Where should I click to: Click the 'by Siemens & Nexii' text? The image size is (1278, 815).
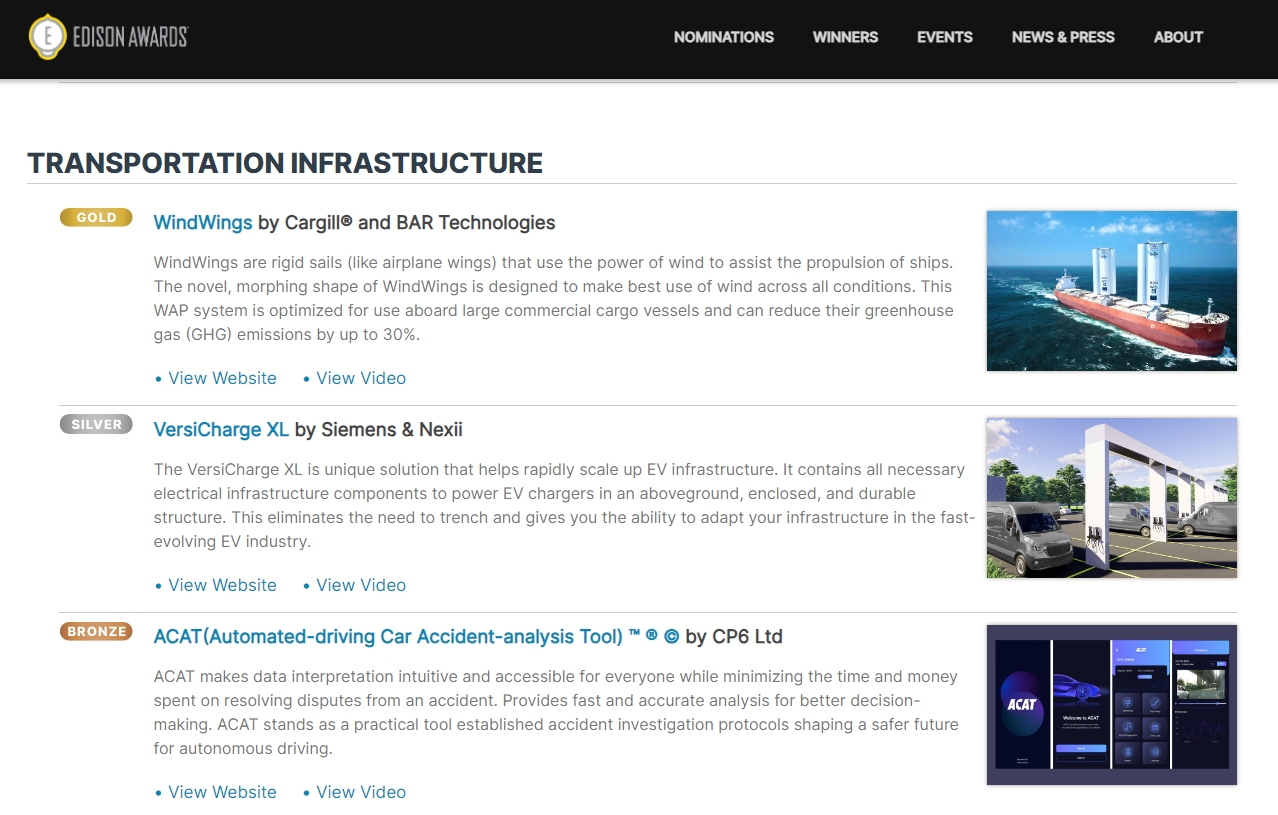click(x=378, y=429)
